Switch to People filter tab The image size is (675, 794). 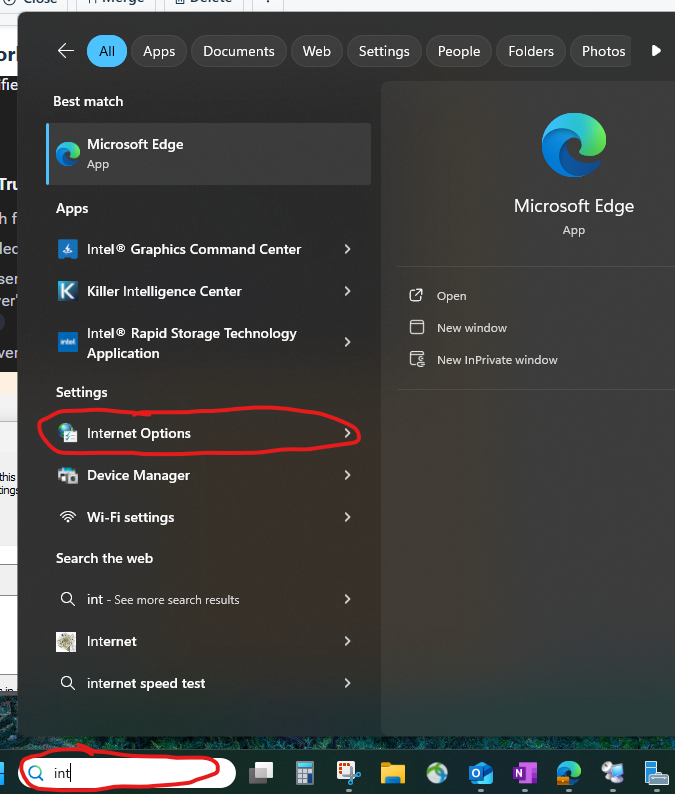click(x=459, y=51)
